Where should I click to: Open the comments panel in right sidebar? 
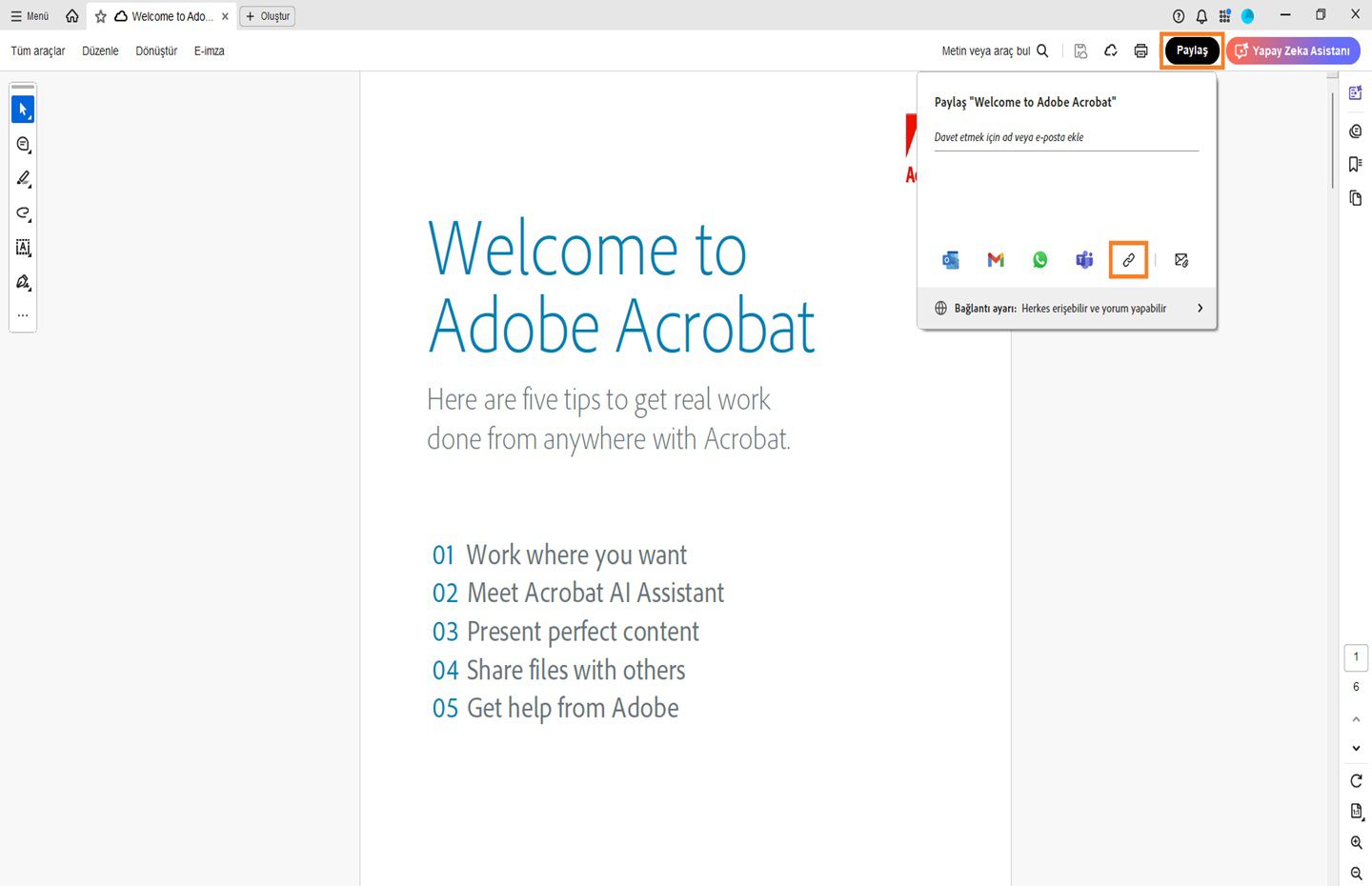tap(1356, 131)
